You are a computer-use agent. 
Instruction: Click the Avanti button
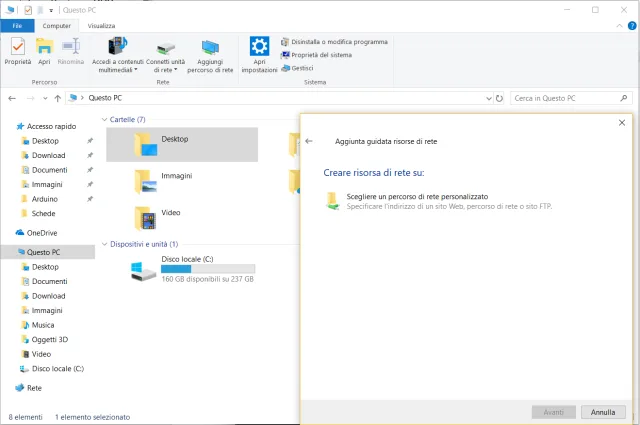tap(553, 412)
